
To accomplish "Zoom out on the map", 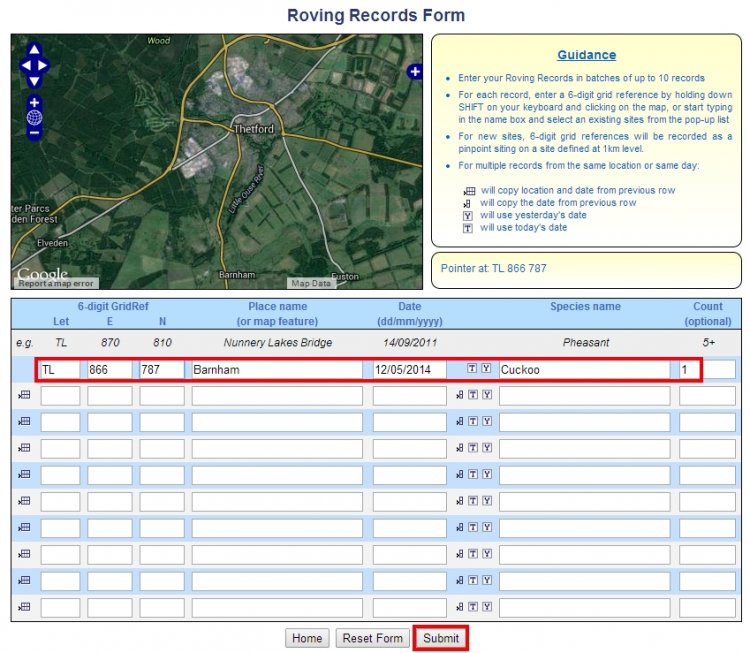I will 34,132.
